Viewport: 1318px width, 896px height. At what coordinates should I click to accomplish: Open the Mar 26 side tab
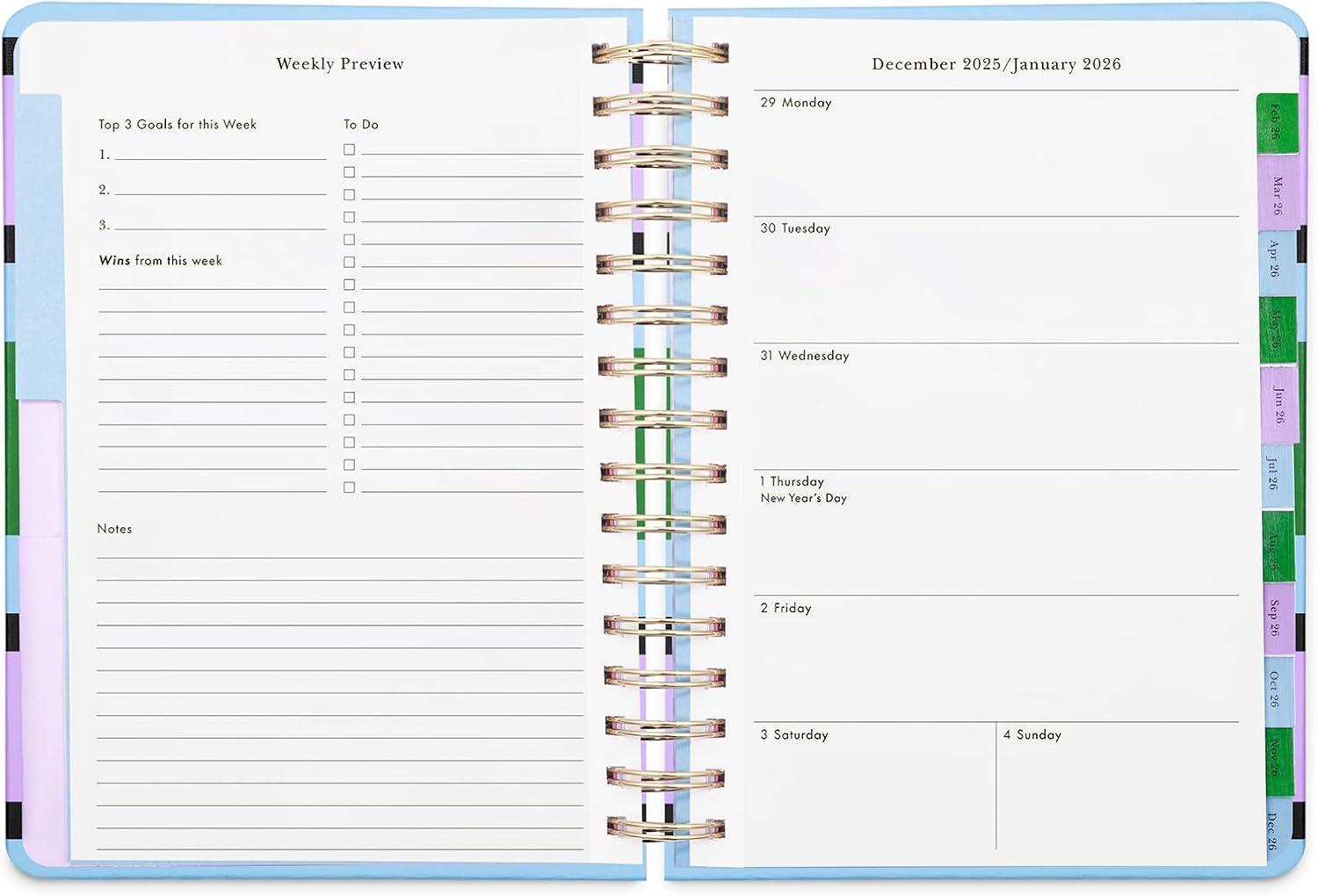click(x=1278, y=195)
